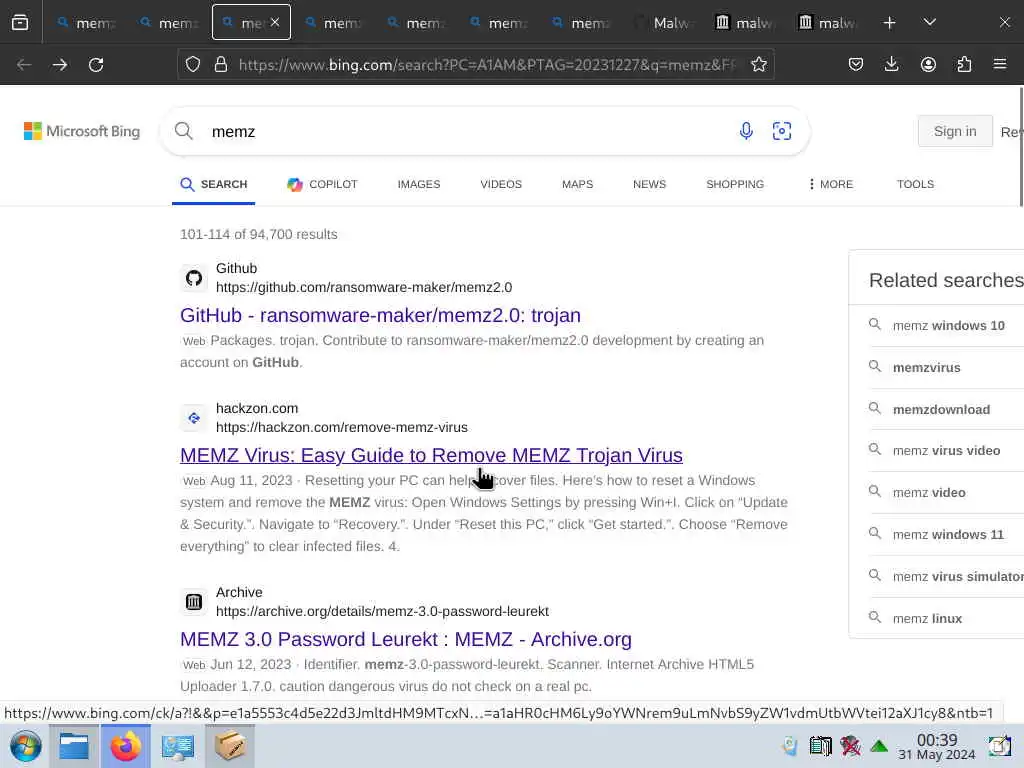Switch to the SHOPPING tab
The width and height of the screenshot is (1024, 768).
click(735, 185)
